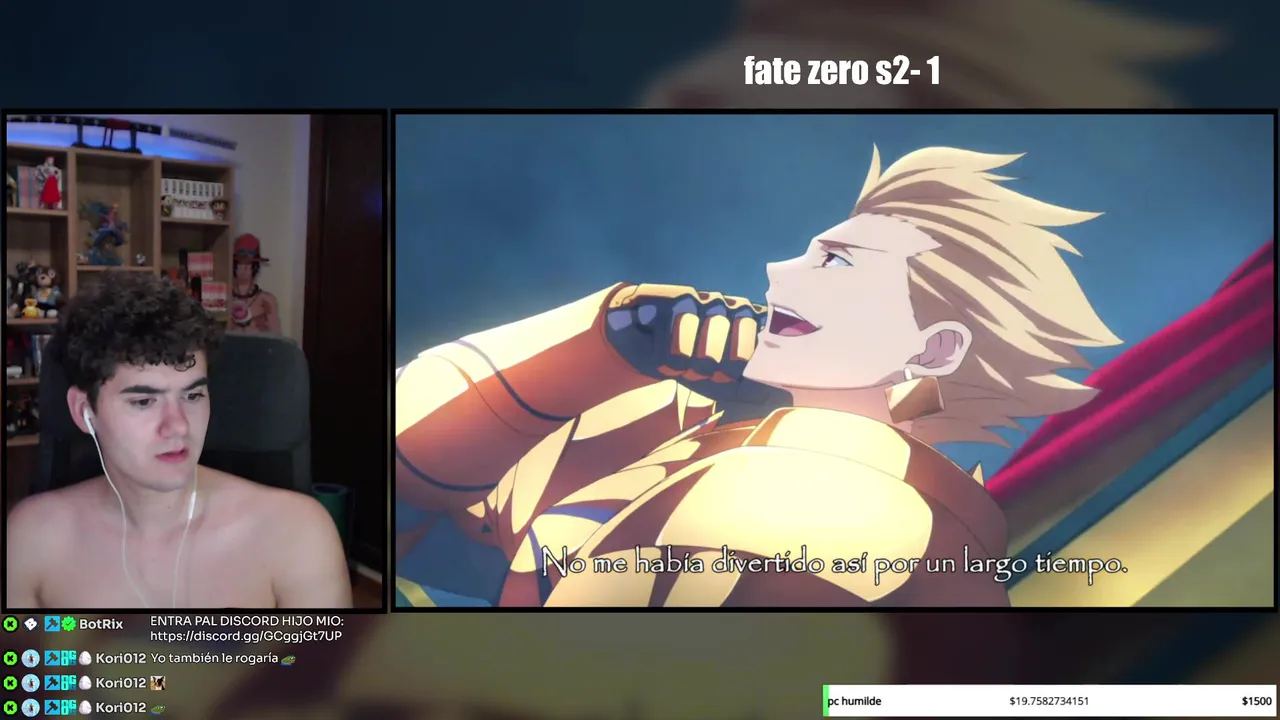This screenshot has width=1280, height=720.
Task: Click moderator badge in the cat emote message
Action: coord(52,683)
